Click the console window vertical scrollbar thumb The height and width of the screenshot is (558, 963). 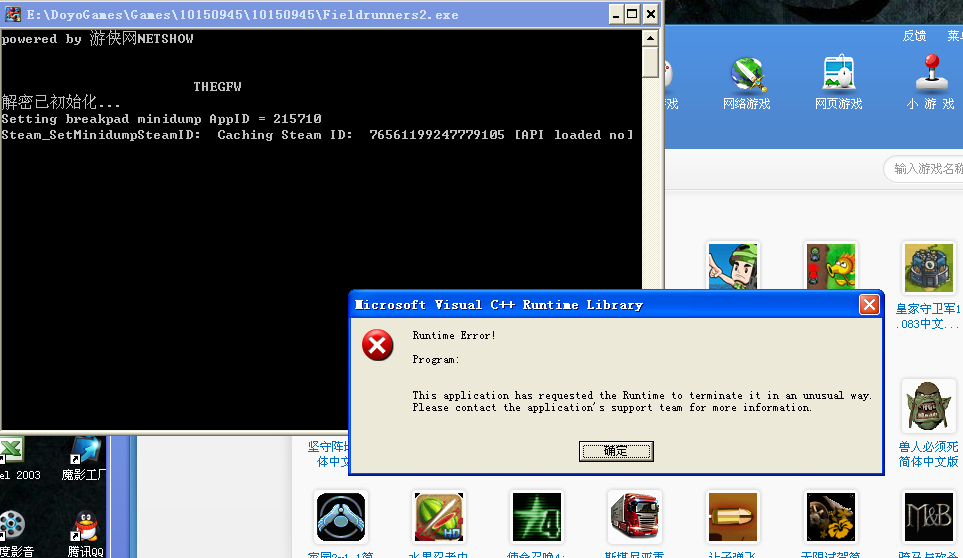650,62
